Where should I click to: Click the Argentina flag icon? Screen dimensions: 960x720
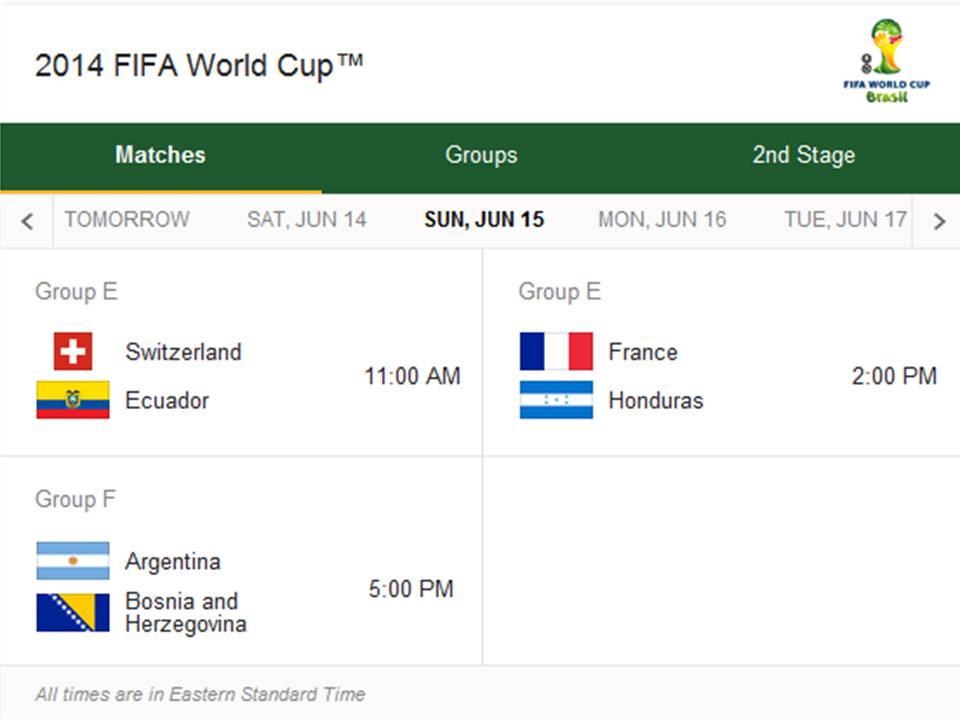pyautogui.click(x=73, y=561)
